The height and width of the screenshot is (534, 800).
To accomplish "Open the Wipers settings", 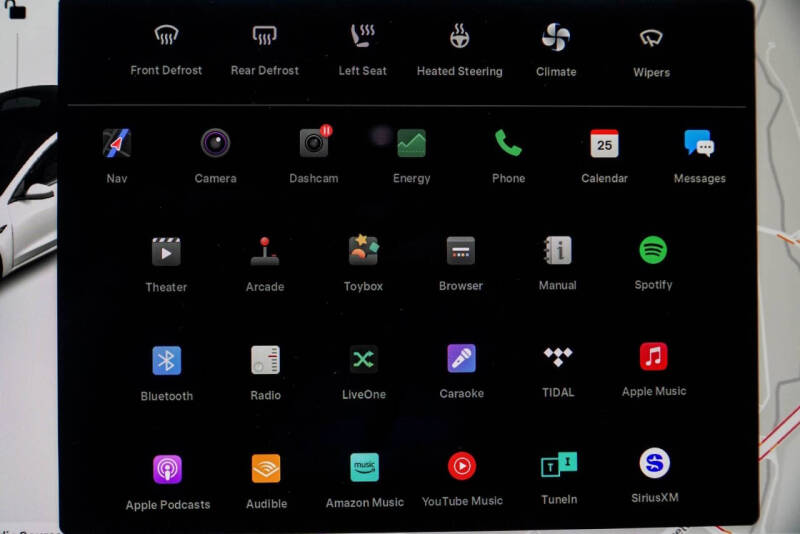I will pos(651,39).
